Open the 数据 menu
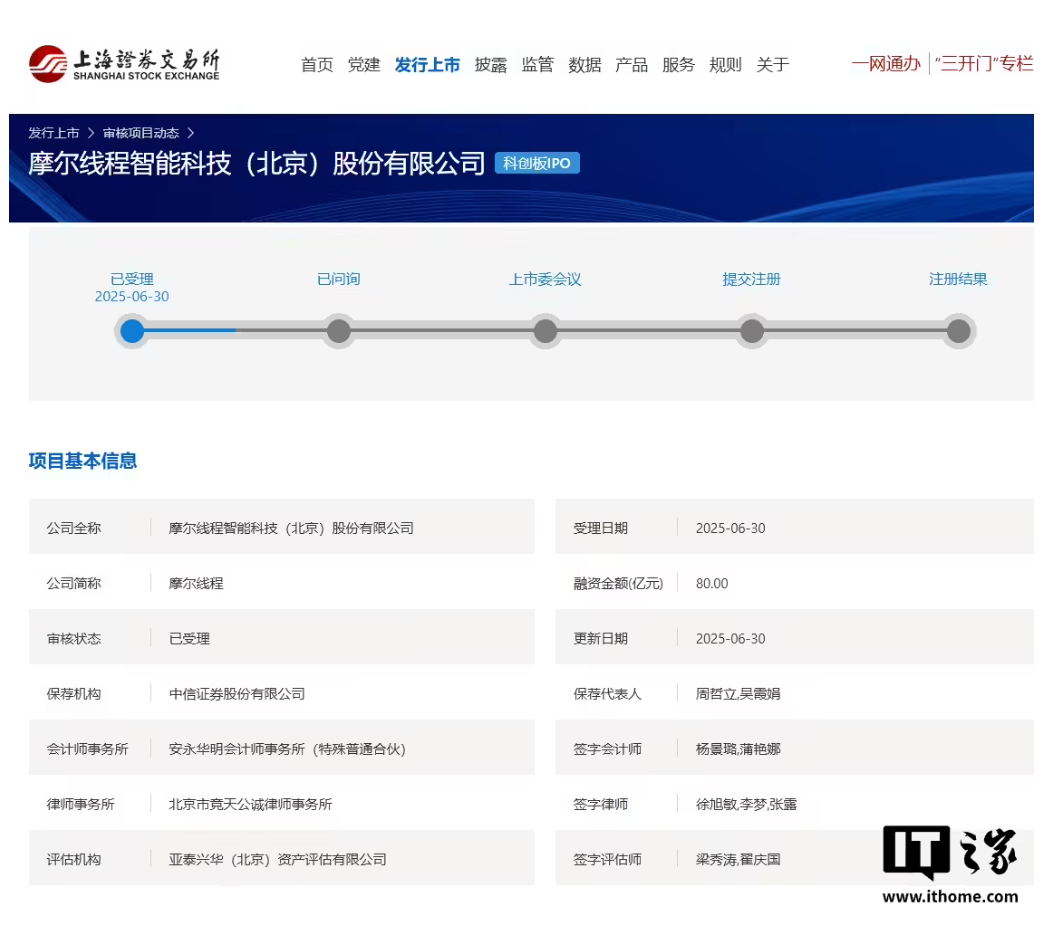The image size is (1048, 930). [x=584, y=65]
